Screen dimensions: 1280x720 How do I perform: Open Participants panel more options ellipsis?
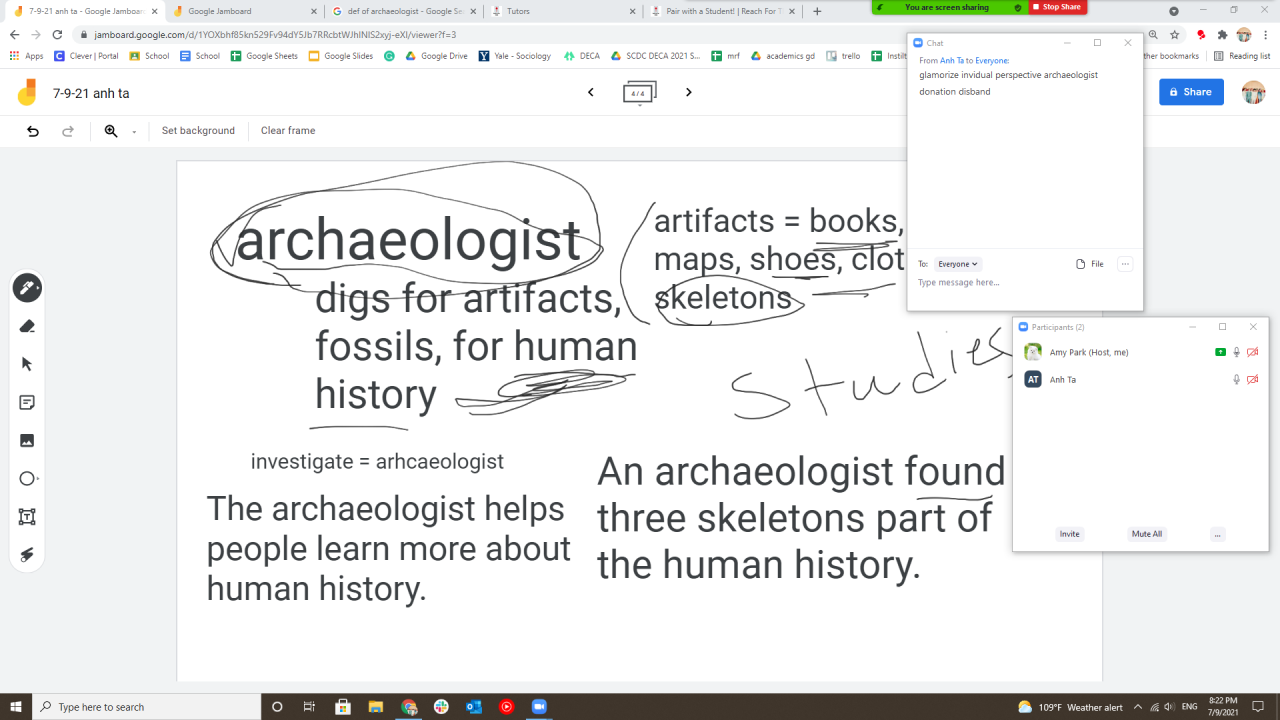point(1217,534)
